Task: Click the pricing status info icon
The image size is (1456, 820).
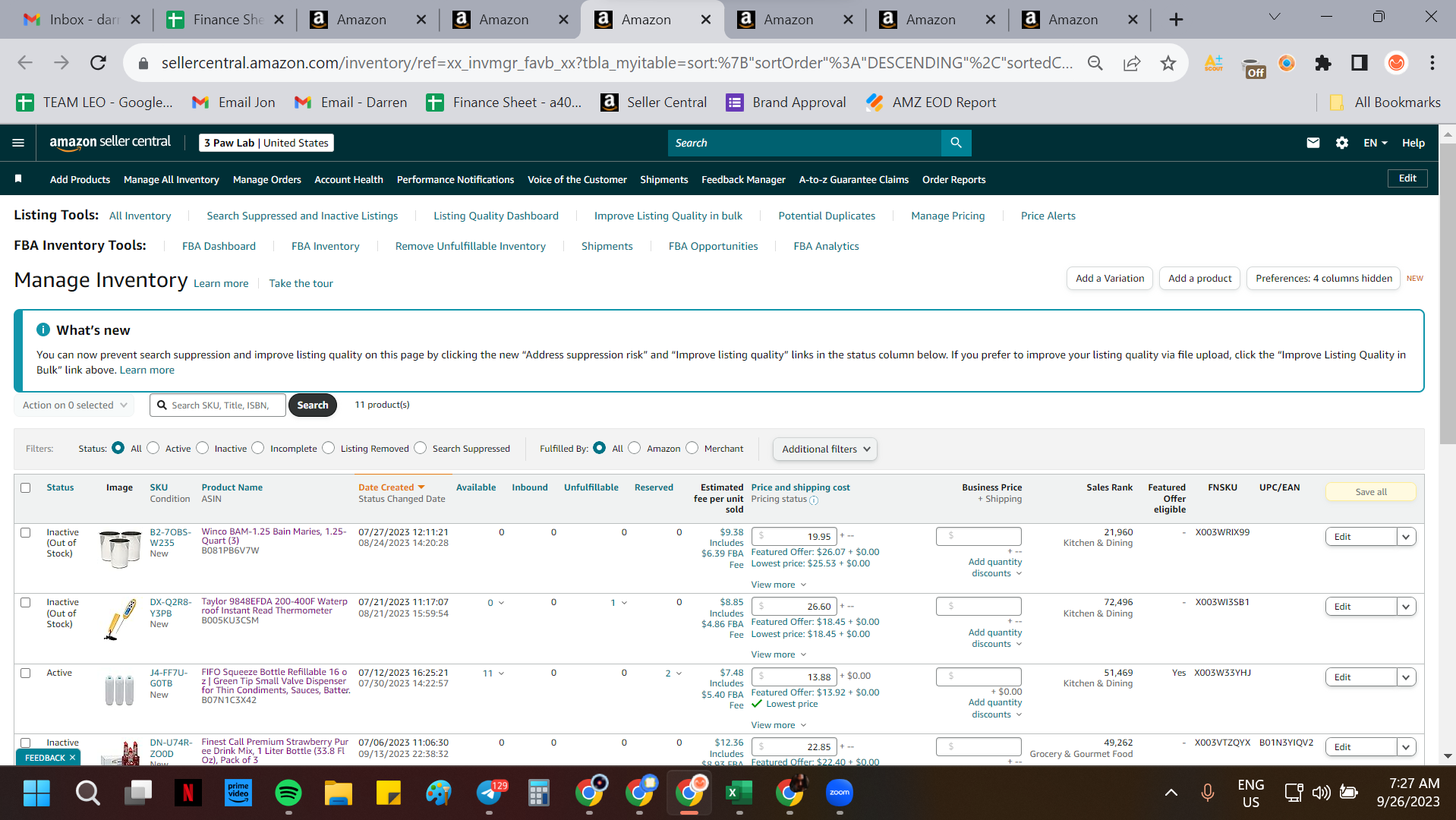Action: click(814, 500)
